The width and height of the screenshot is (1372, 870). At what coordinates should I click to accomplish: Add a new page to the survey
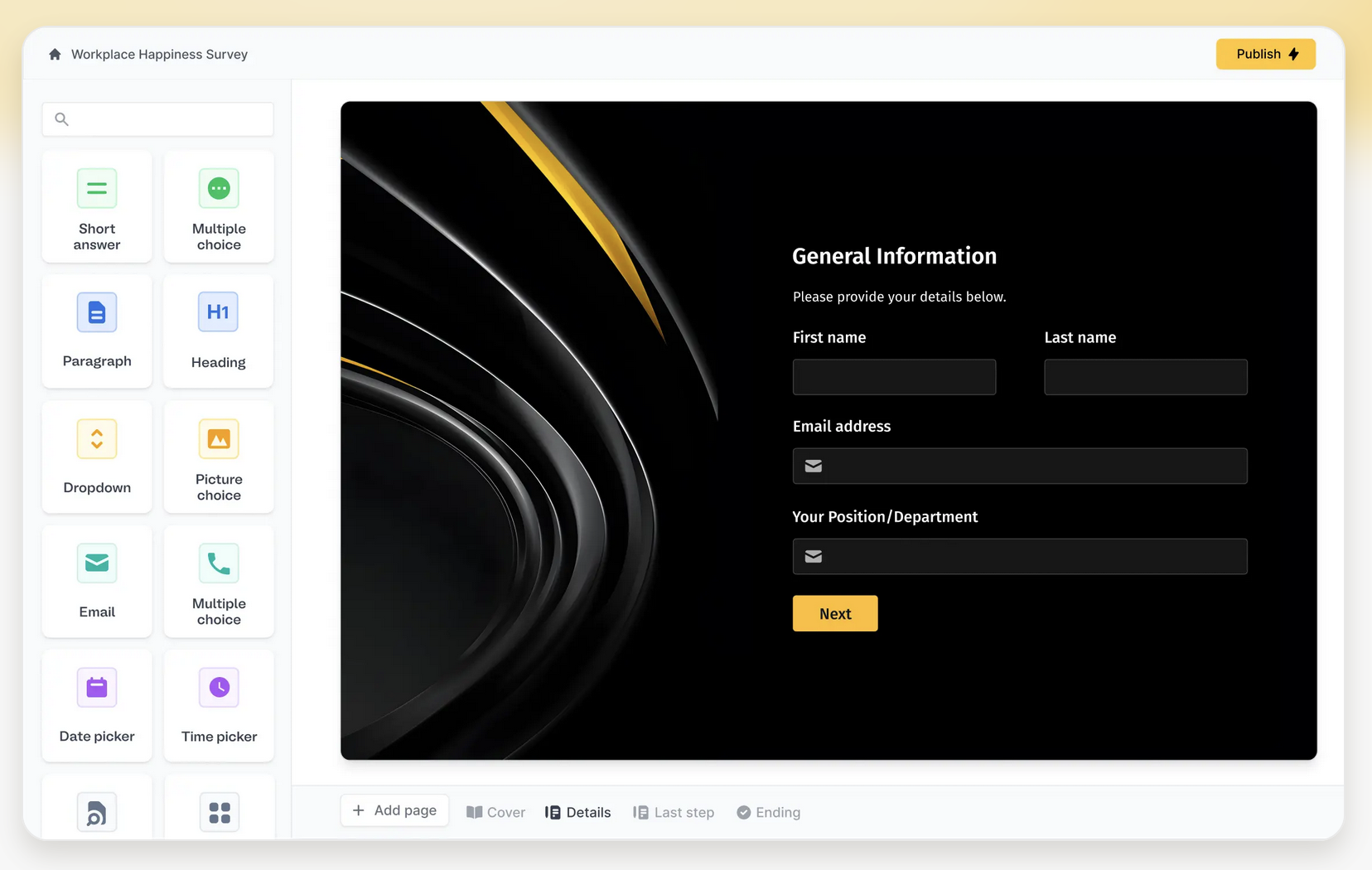click(x=394, y=810)
